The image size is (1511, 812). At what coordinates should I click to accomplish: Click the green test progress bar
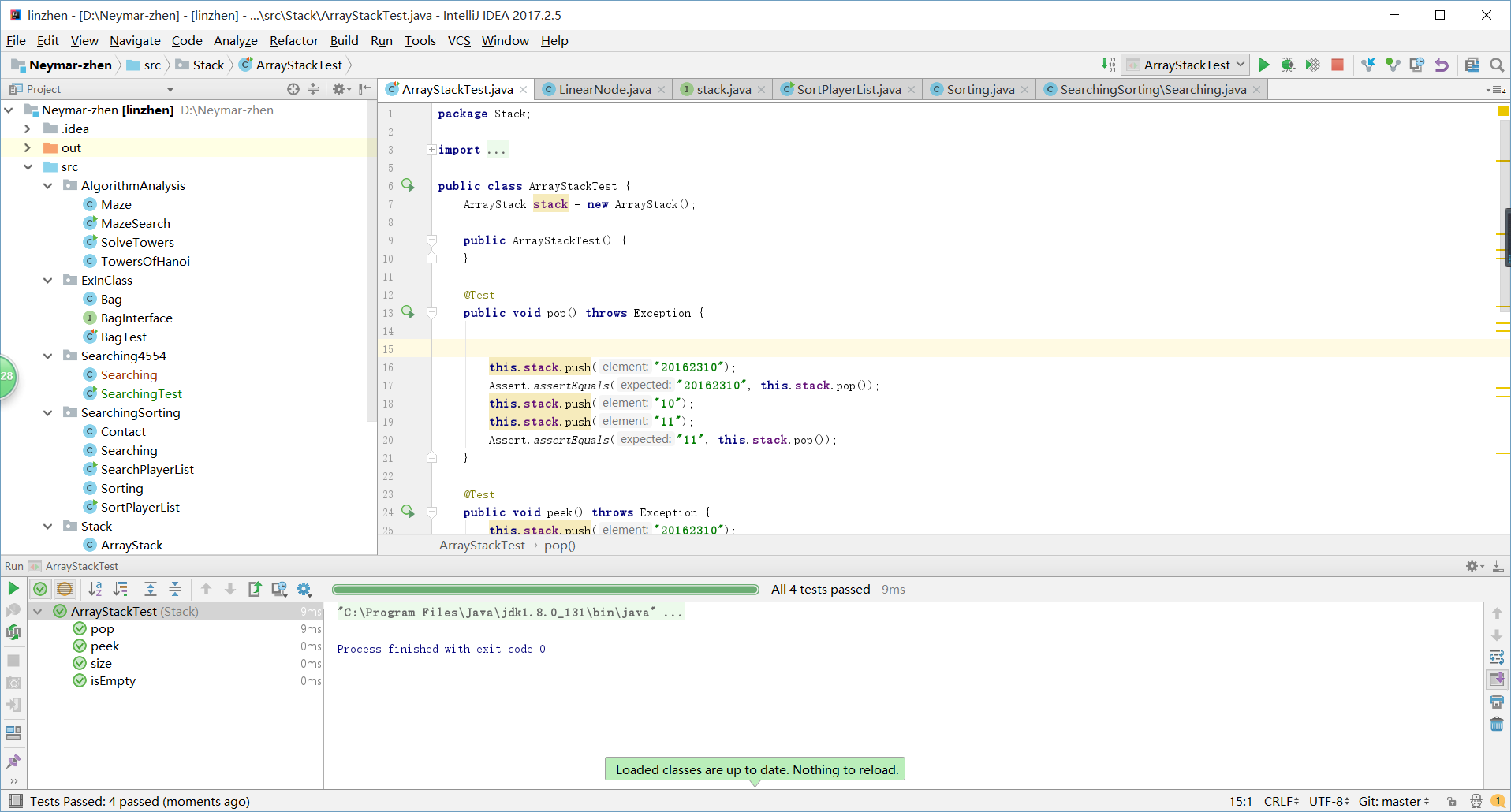pyautogui.click(x=545, y=590)
